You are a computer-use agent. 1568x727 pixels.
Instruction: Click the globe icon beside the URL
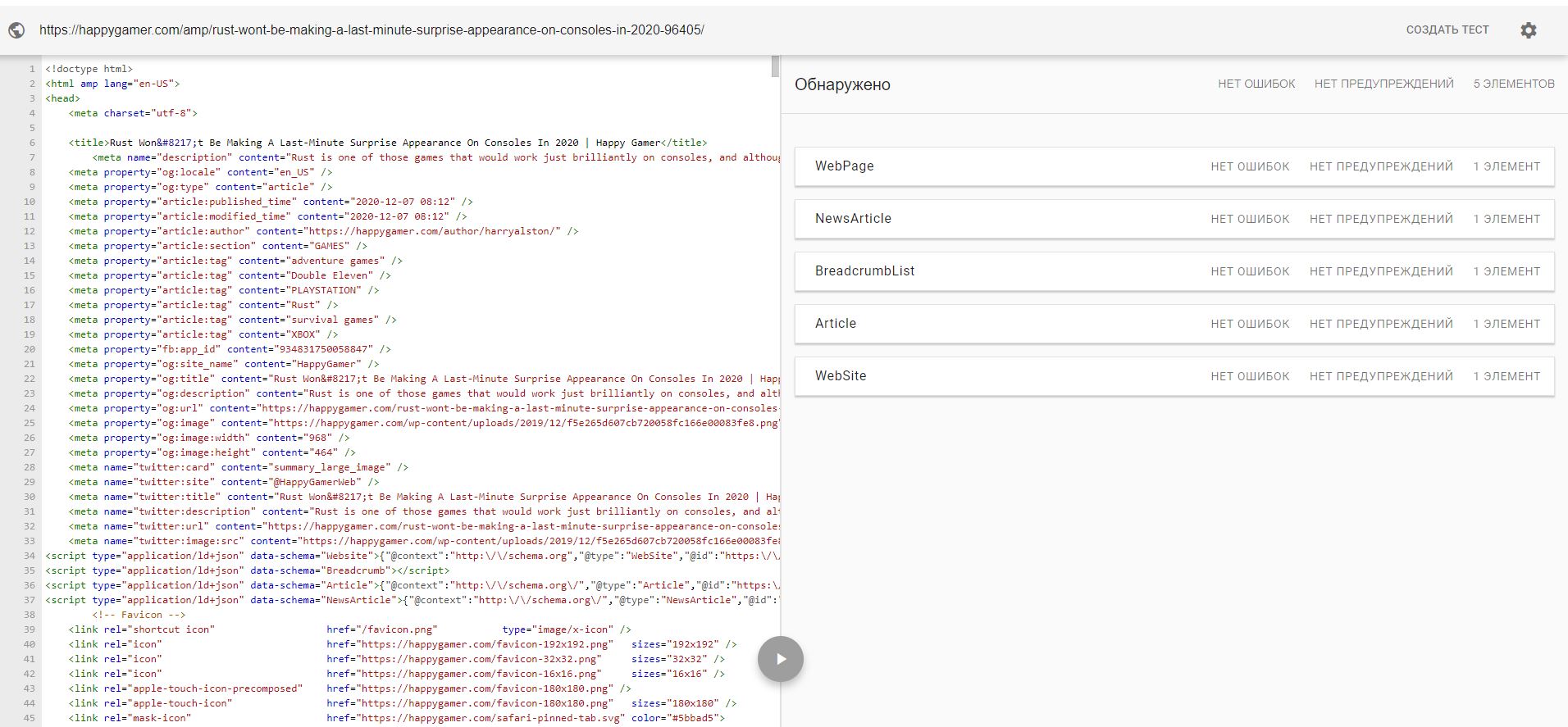16,30
